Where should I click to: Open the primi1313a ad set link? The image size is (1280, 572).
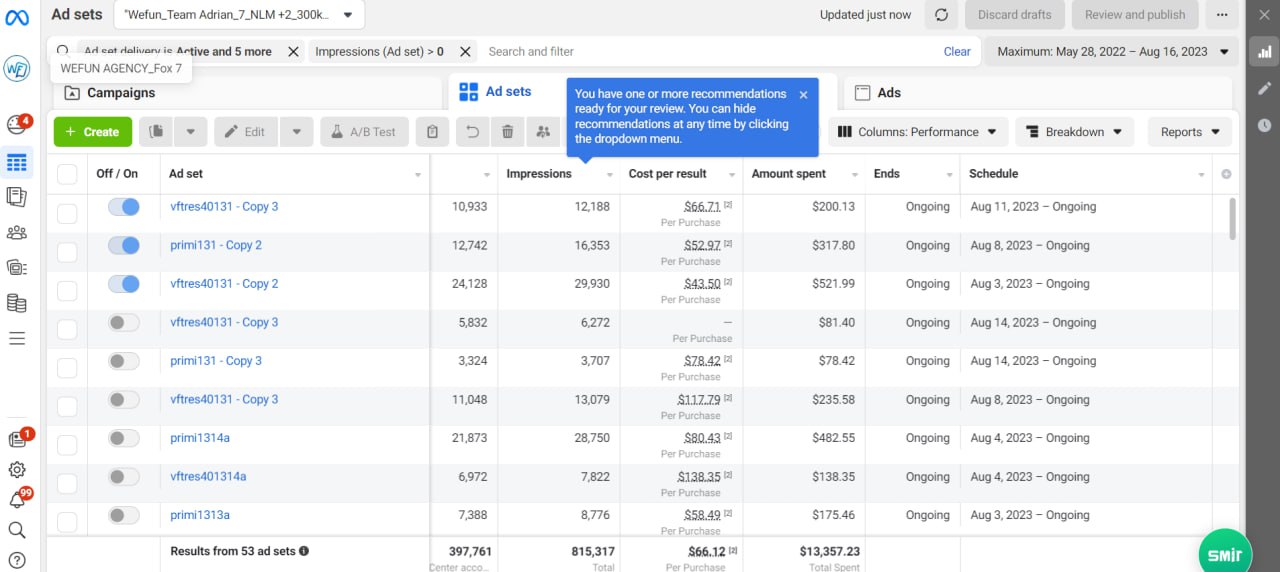pyautogui.click(x=200, y=515)
